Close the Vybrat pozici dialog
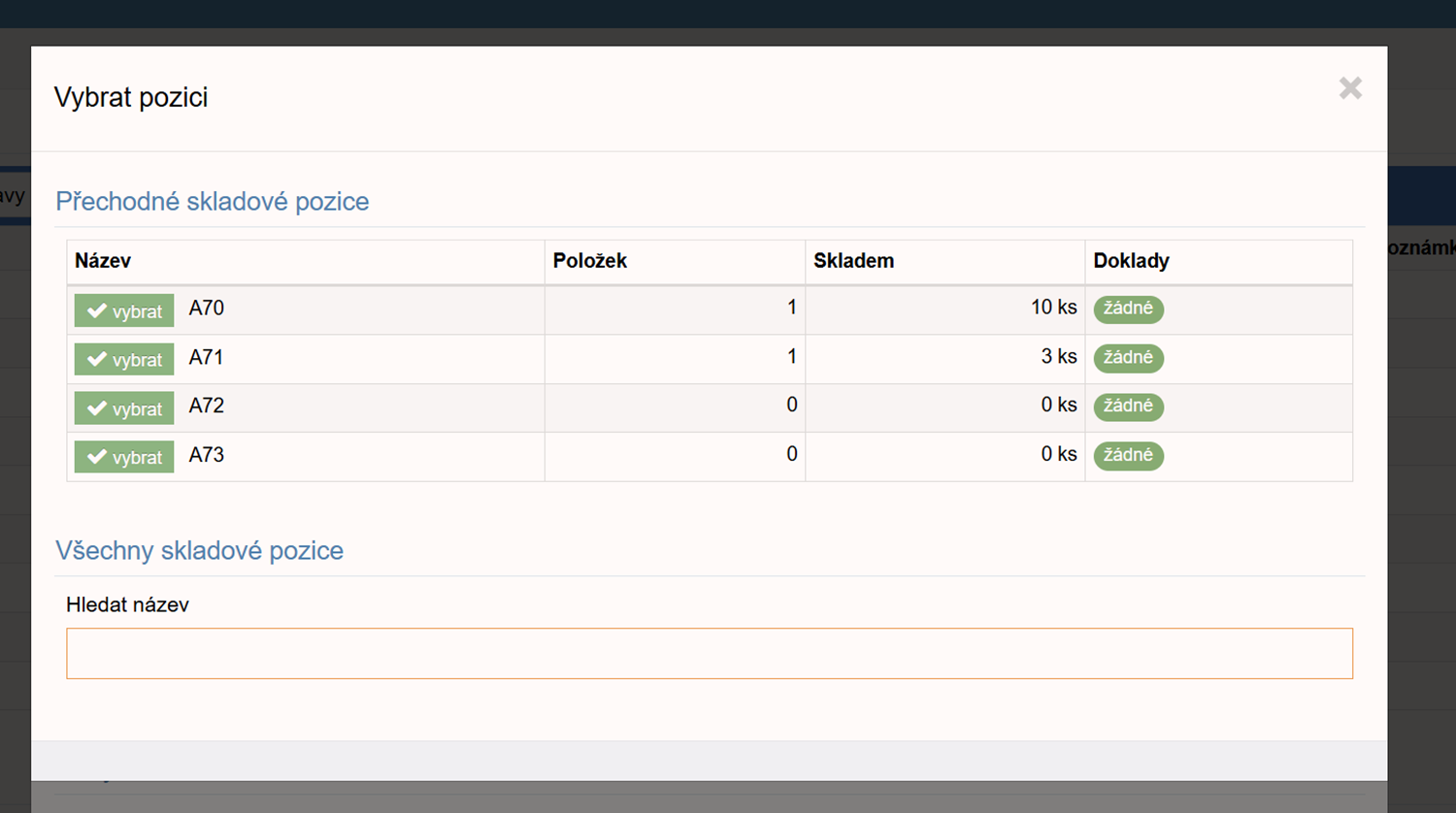 point(1350,88)
